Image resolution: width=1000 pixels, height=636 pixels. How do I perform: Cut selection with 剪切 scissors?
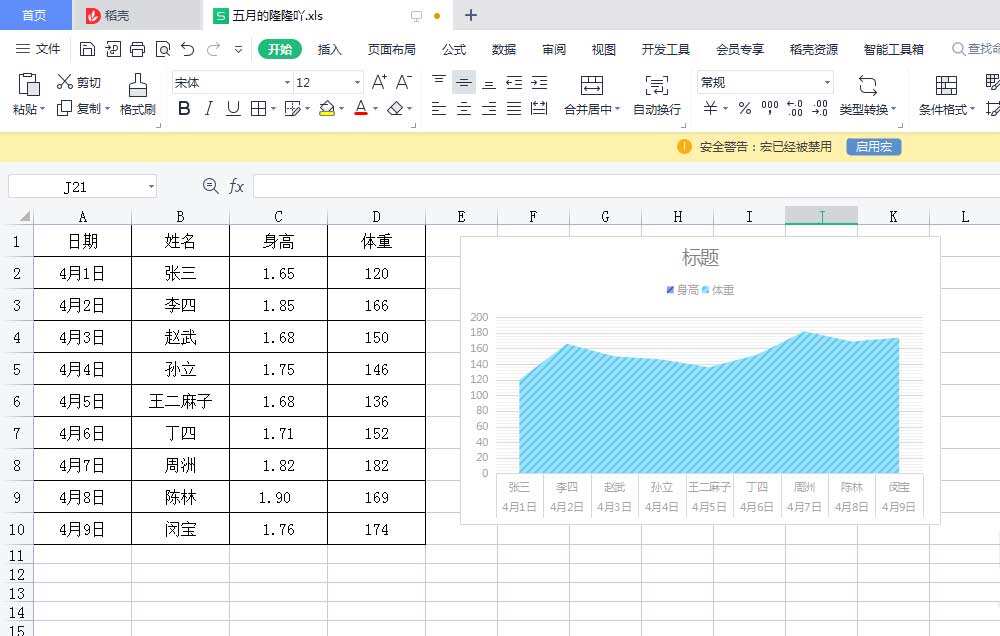[78, 82]
